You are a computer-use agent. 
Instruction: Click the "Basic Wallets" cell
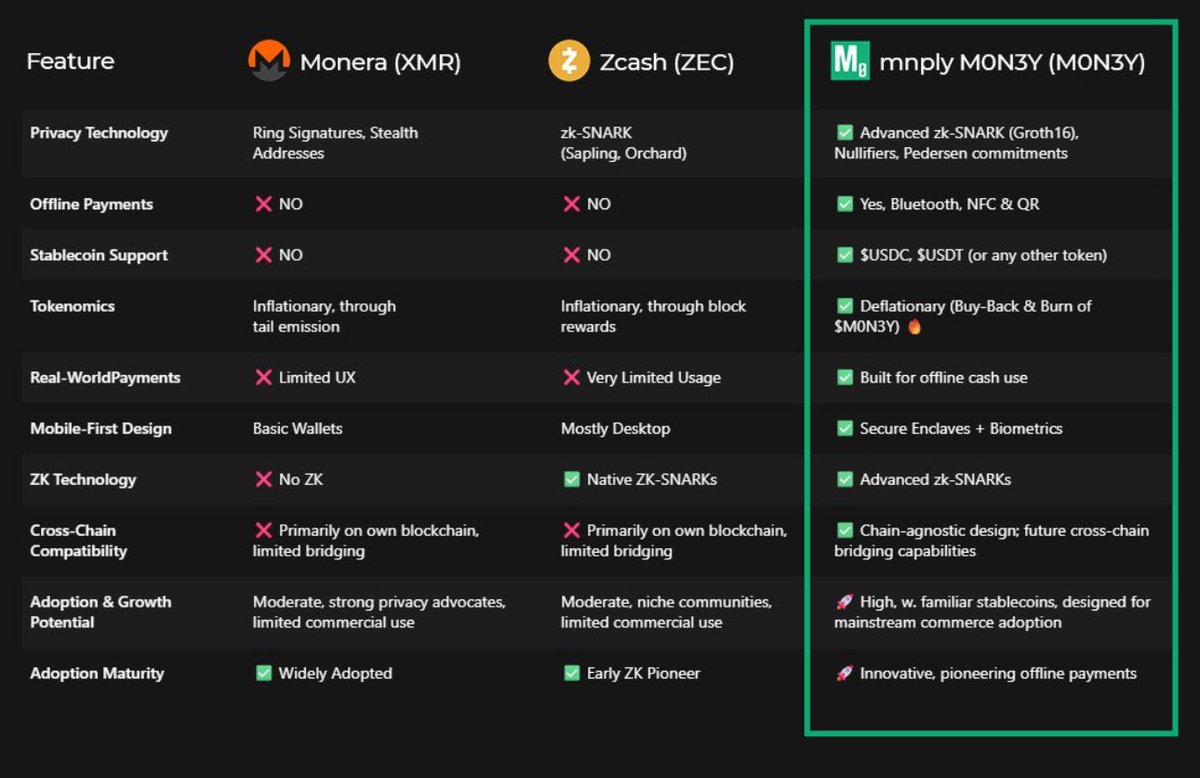[x=297, y=428]
